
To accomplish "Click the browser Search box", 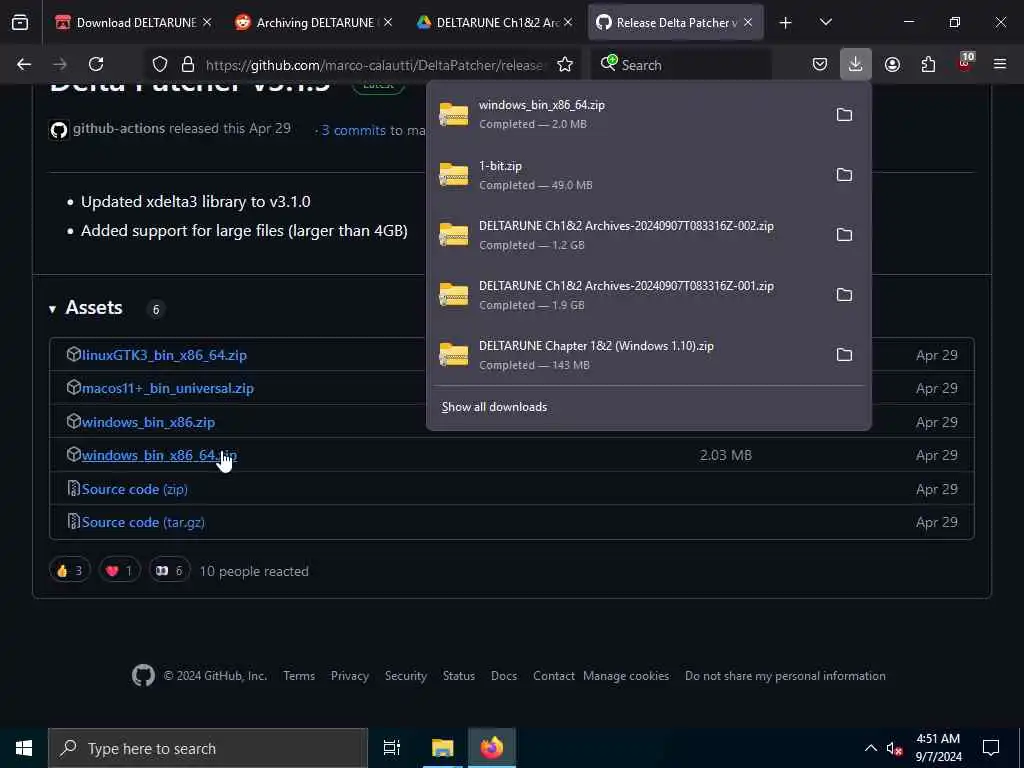I will [682, 65].
